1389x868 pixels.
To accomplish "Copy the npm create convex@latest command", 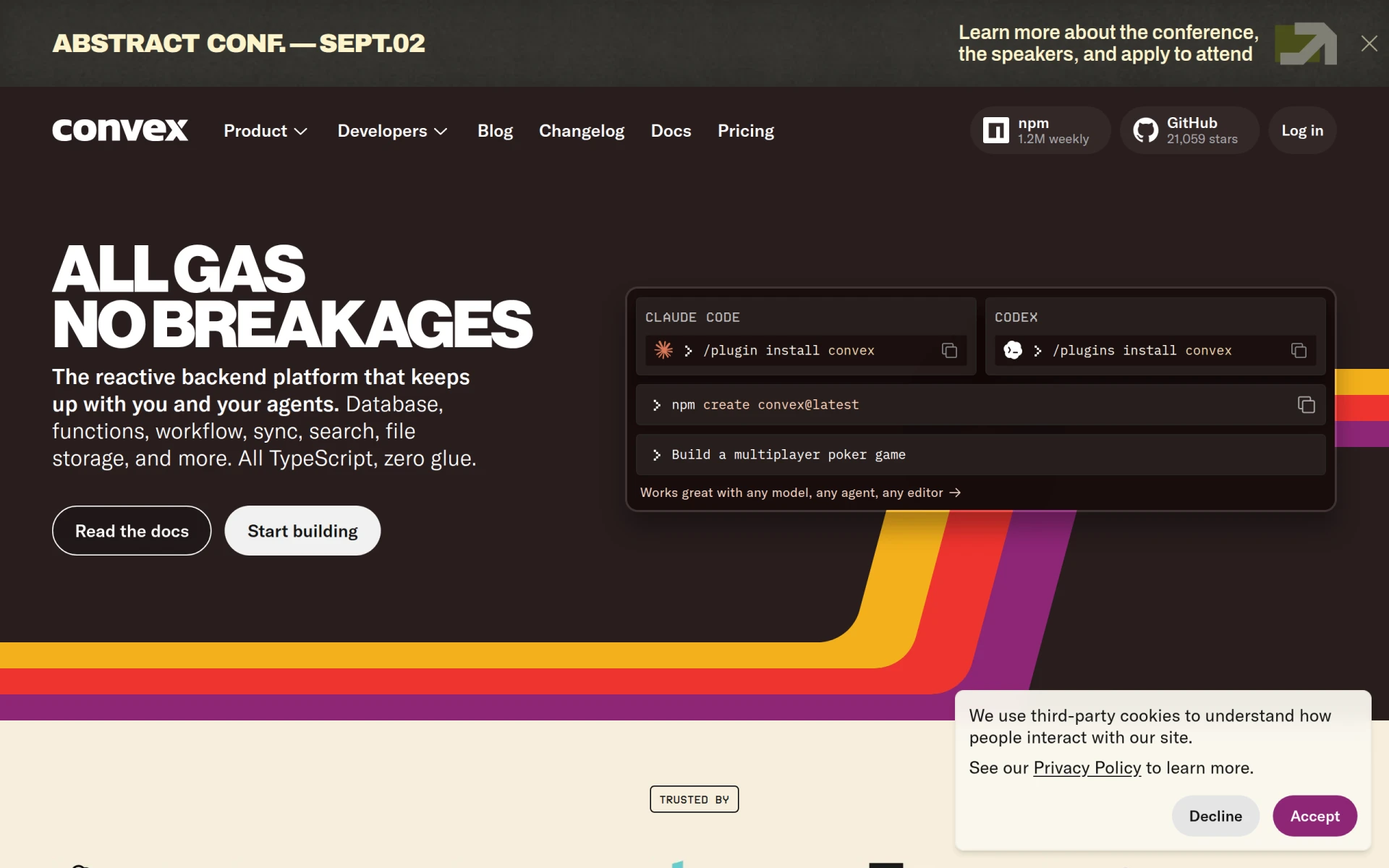I will 1306,404.
